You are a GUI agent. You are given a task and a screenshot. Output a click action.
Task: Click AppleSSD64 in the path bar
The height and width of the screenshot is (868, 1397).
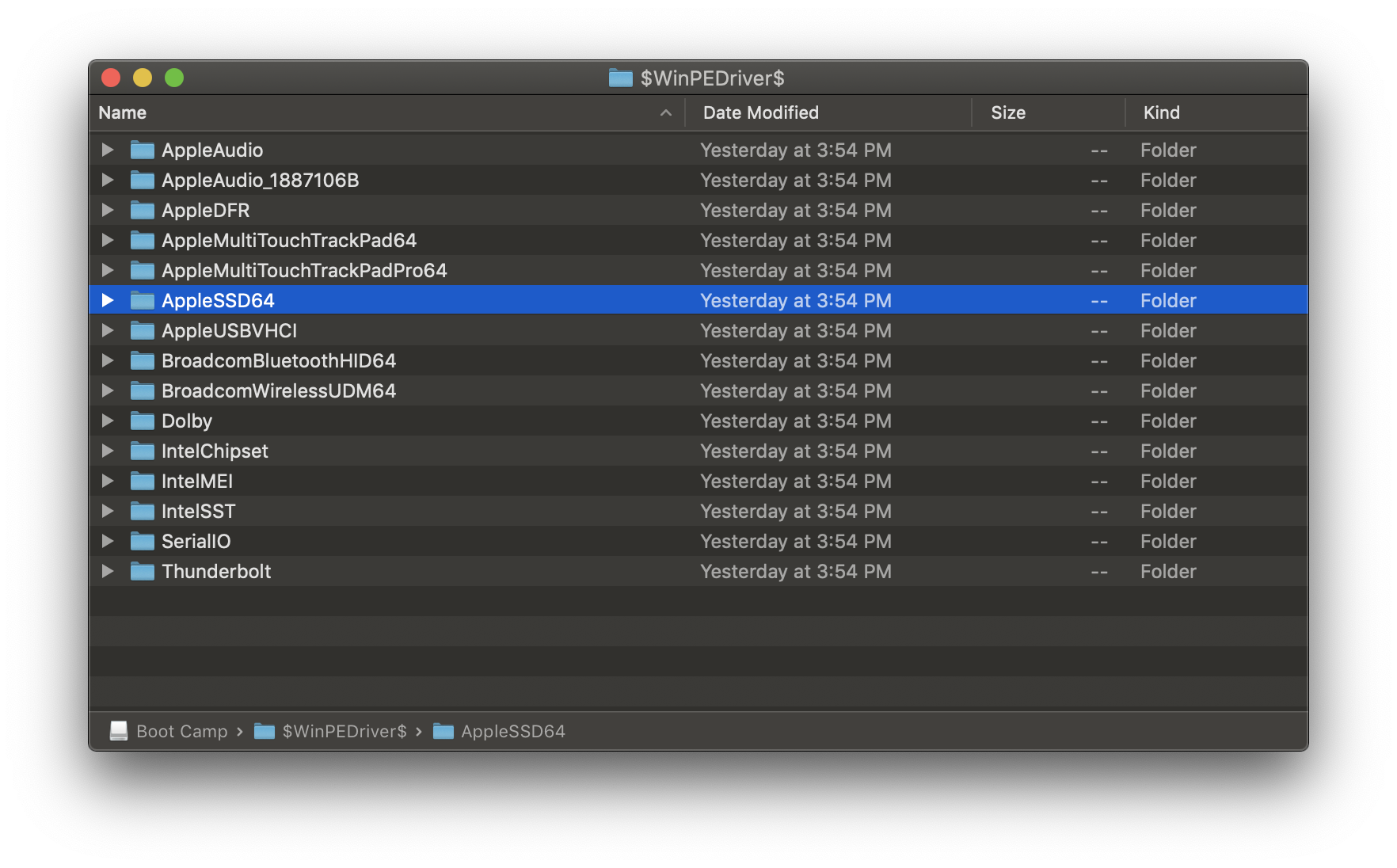pos(499,731)
